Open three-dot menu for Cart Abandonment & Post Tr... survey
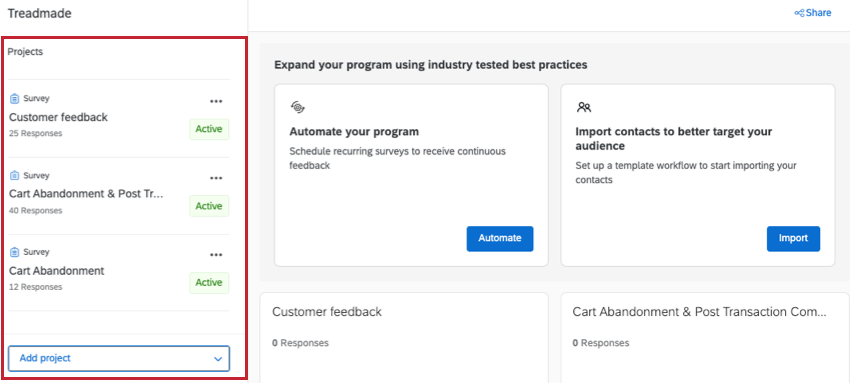Screen dimensions: 850x383 pos(216,178)
